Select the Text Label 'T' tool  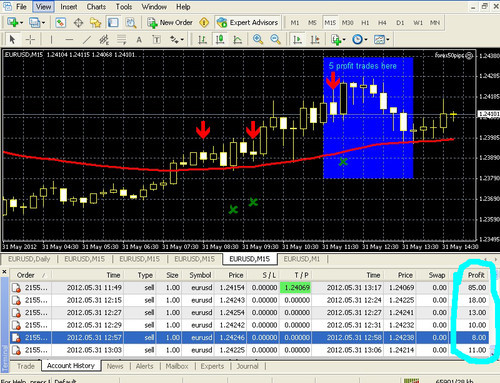156,40
